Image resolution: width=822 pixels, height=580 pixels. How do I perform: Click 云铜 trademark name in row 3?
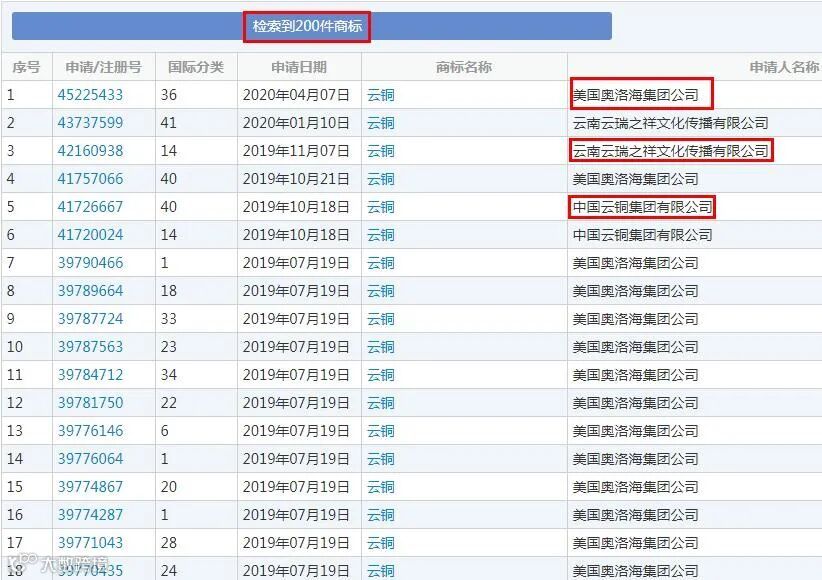[x=381, y=151]
